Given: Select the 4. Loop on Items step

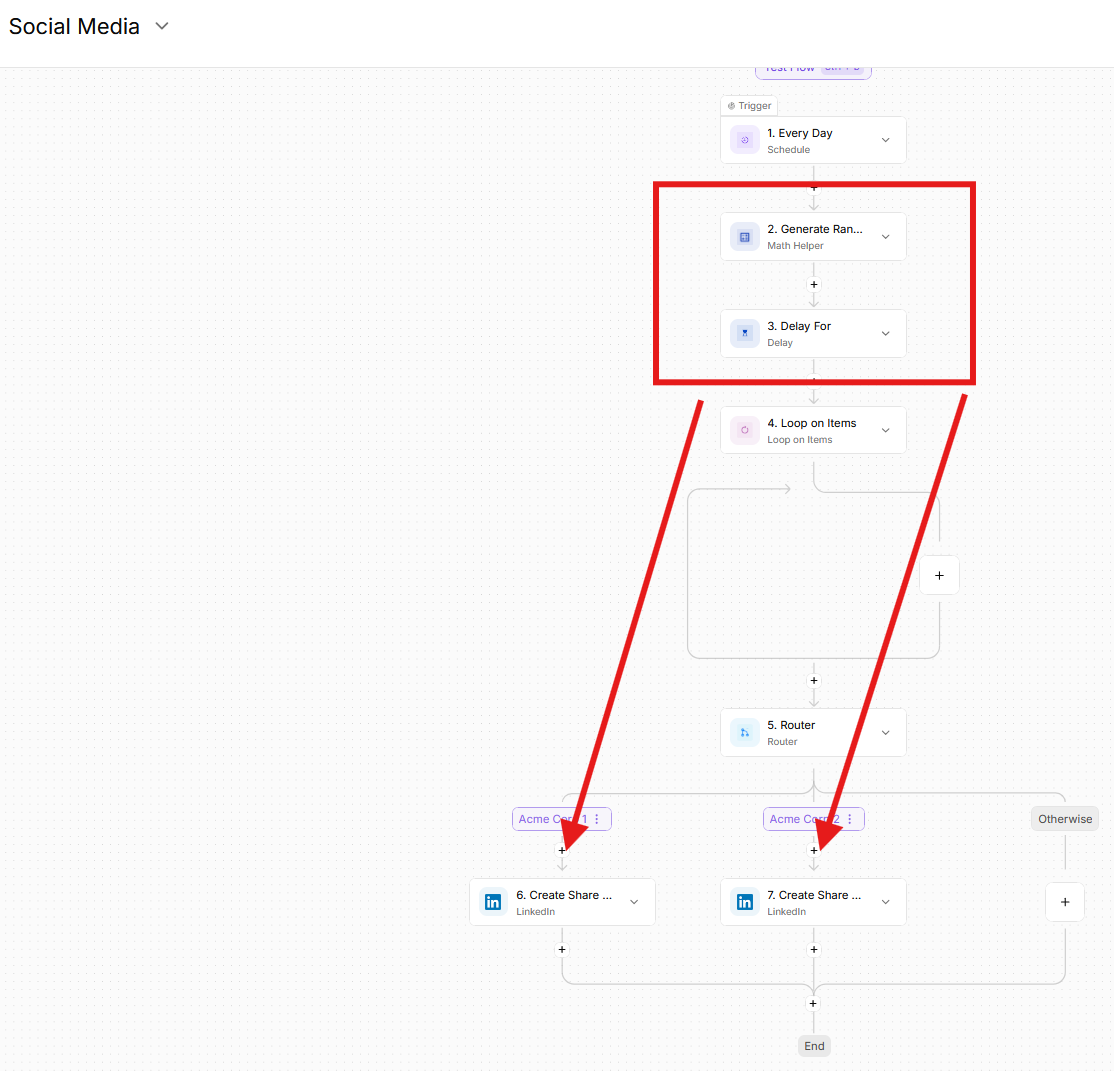Looking at the screenshot, I should click(x=810, y=430).
